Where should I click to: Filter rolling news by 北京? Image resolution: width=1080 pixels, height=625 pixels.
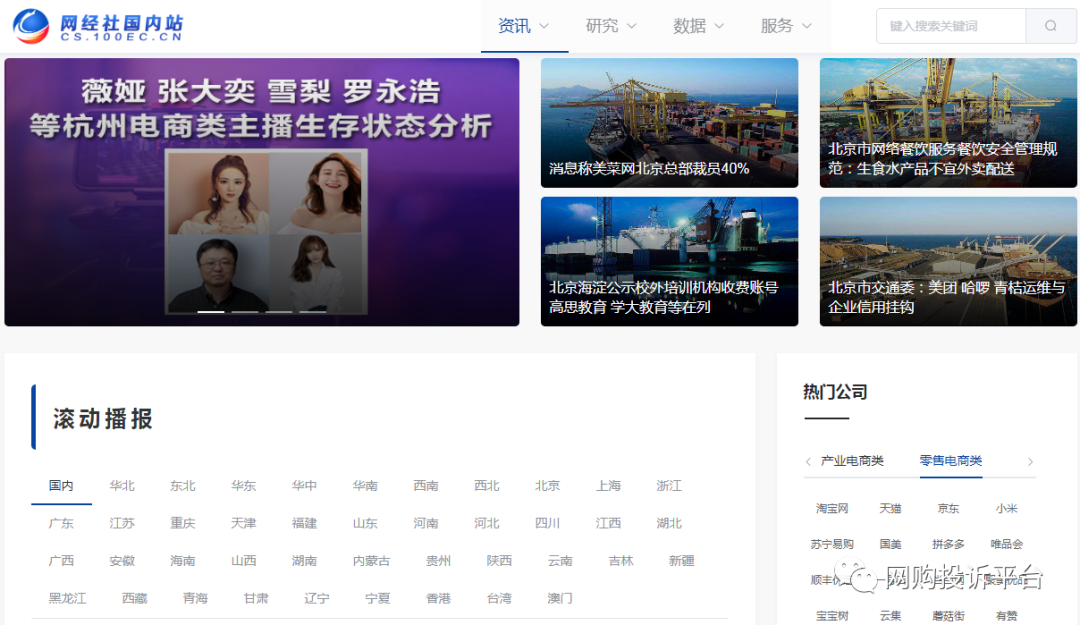[x=547, y=486]
